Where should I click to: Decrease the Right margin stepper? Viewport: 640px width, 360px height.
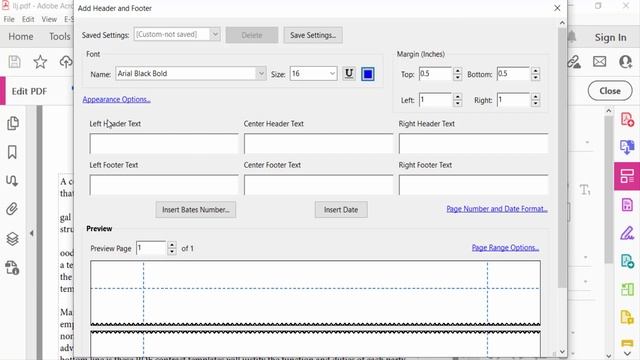[x=536, y=103]
